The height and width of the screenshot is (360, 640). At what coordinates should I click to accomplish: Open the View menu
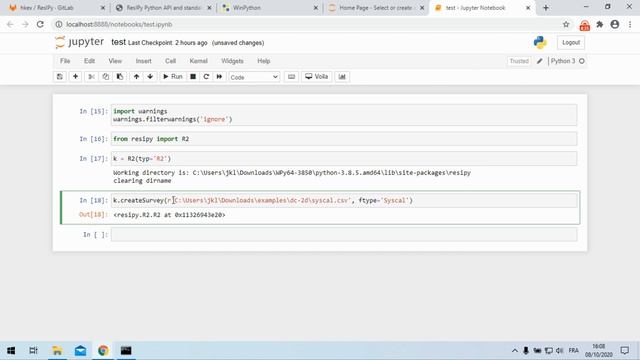point(115,61)
